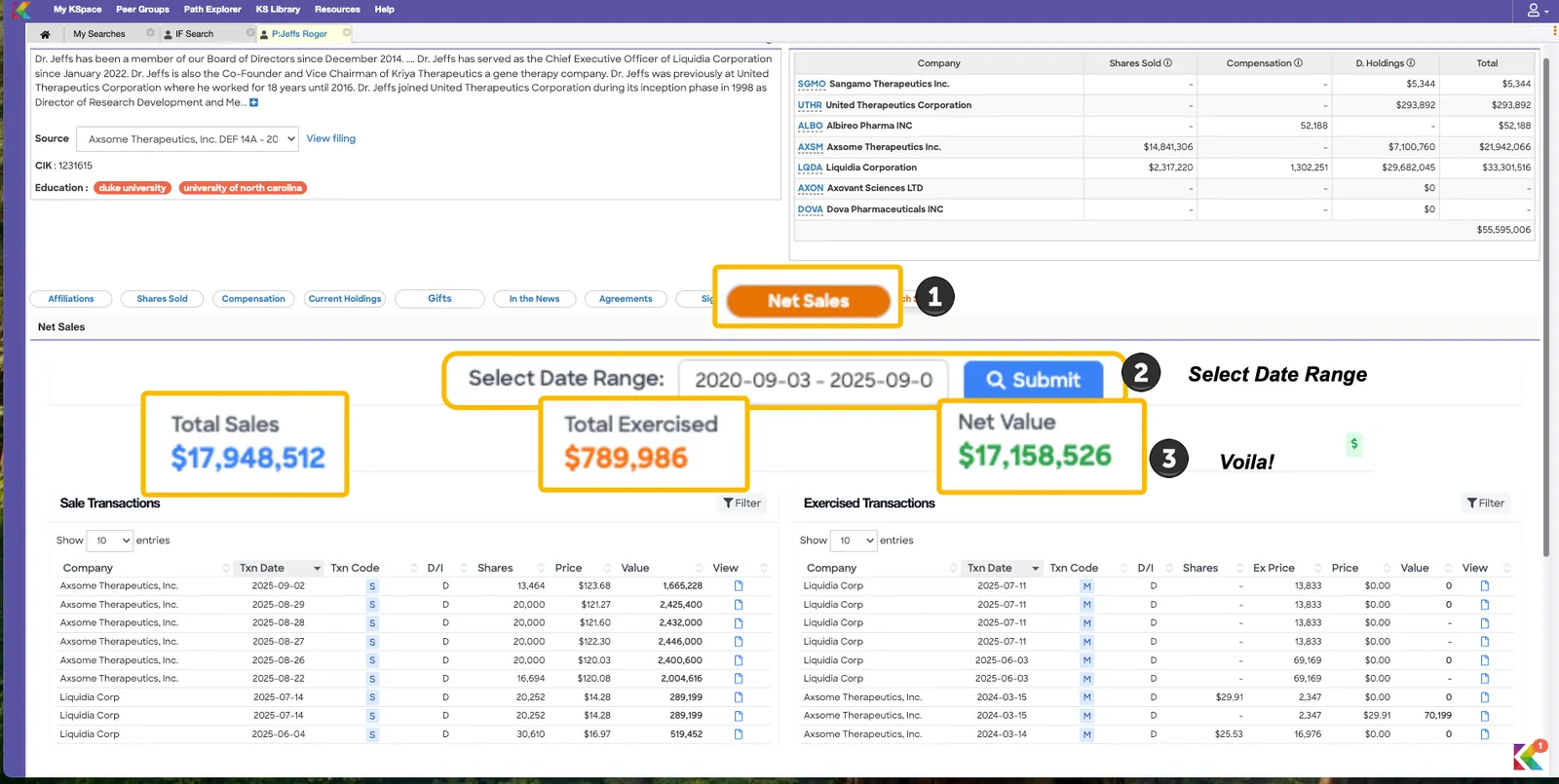1559x784 pixels.
Task: View document for 2024-03-14 exercised transaction
Action: (1485, 734)
